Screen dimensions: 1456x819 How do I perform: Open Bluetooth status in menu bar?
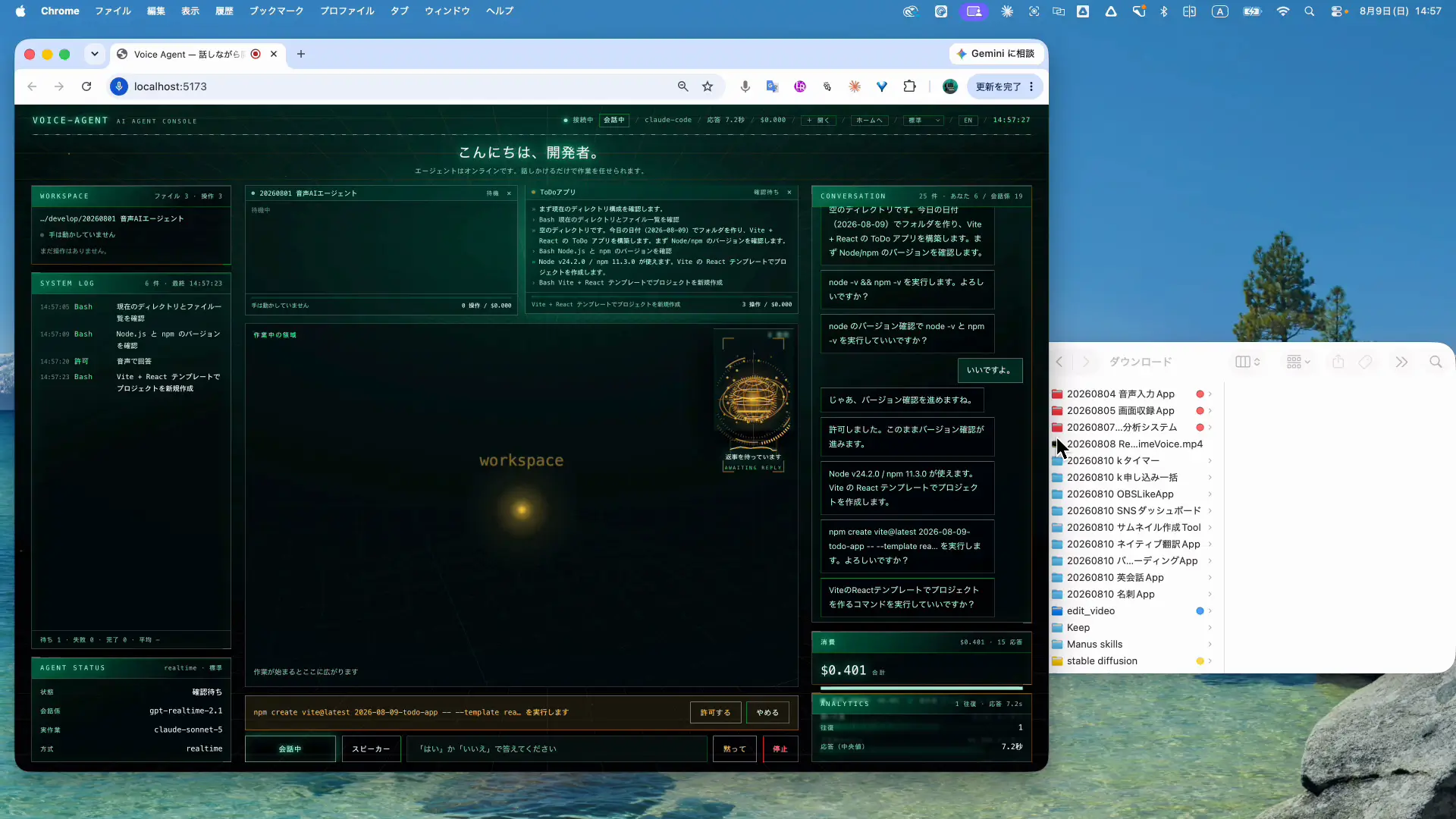1164,11
